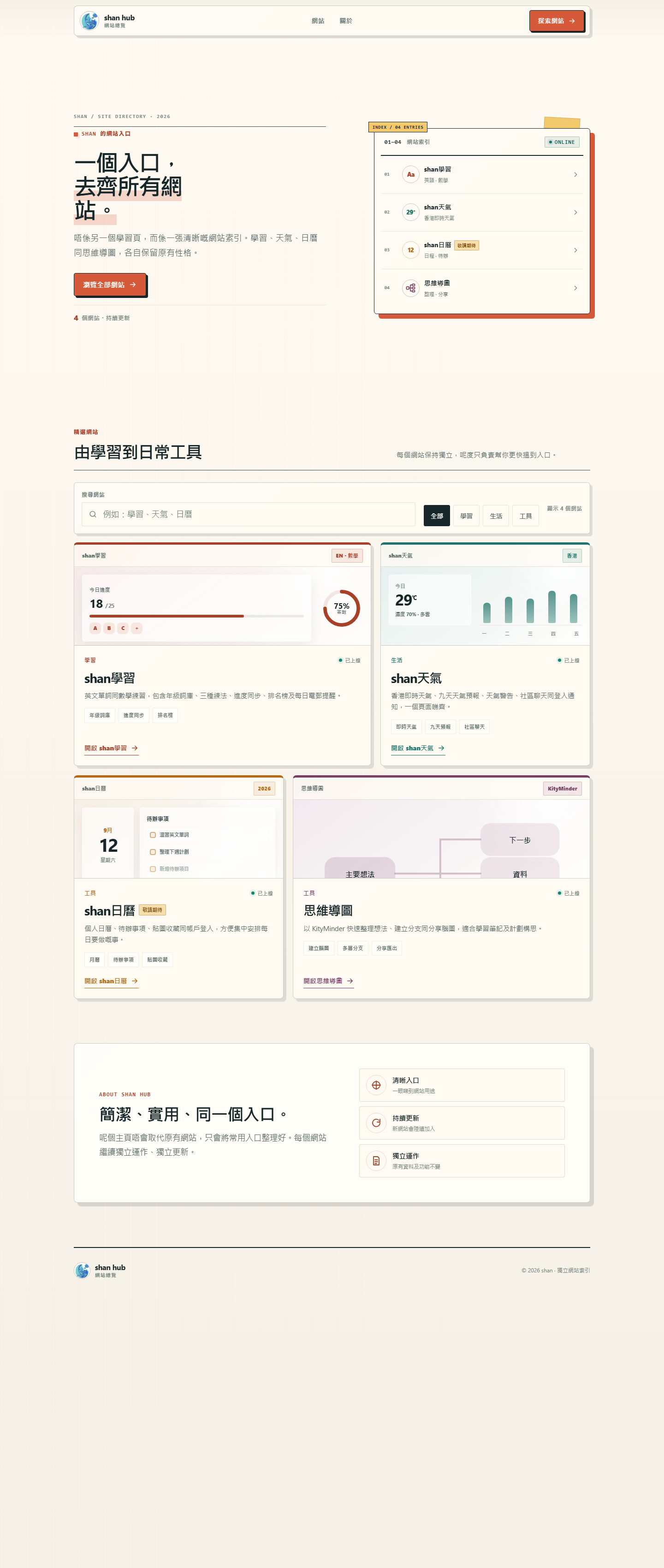
Task: Click the 29° icon for shan天氣 in index
Action: coord(411,213)
